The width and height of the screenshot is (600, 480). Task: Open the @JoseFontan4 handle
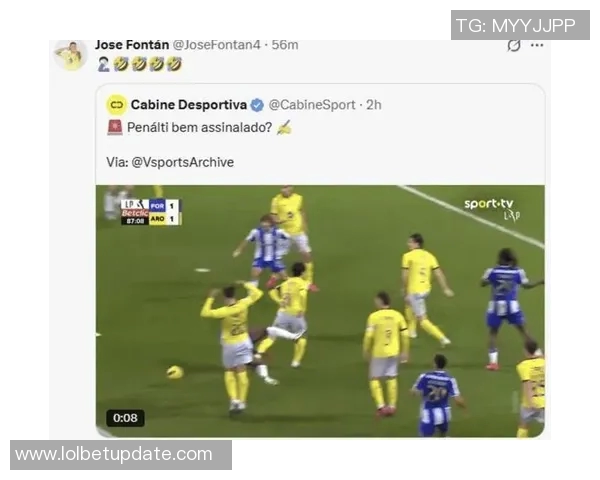pos(217,45)
